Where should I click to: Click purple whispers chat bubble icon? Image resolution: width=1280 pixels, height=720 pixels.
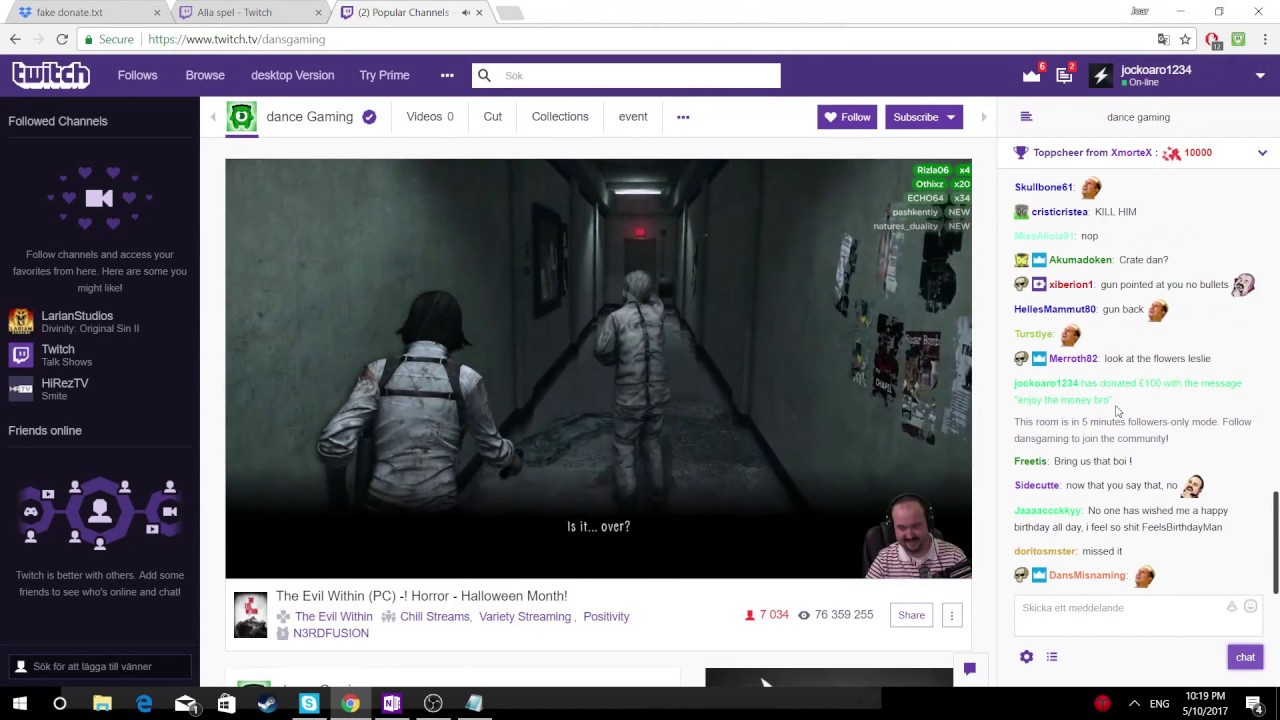coord(969,669)
